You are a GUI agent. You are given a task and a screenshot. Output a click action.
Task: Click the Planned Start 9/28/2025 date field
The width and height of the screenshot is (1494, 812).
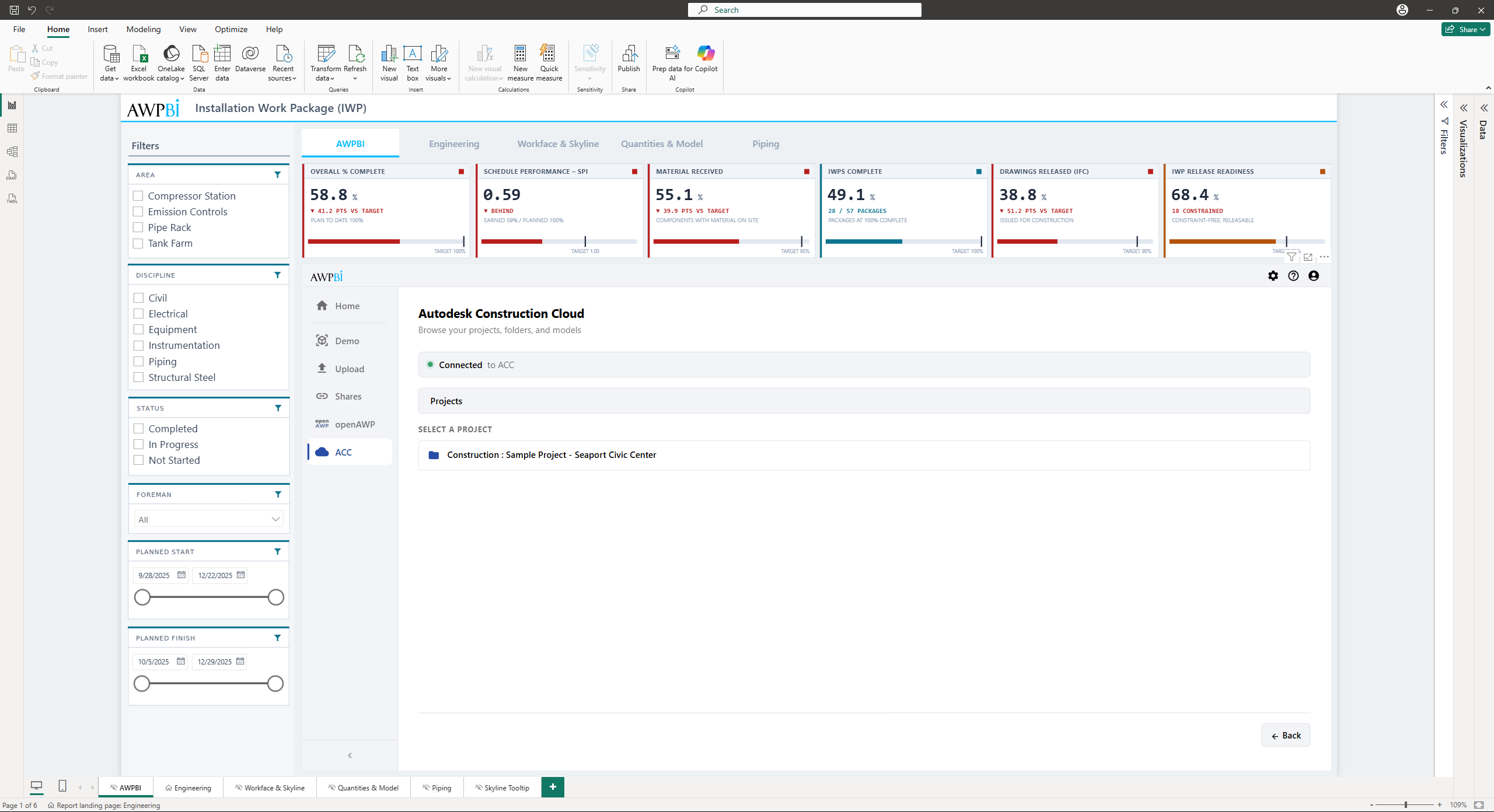point(160,575)
